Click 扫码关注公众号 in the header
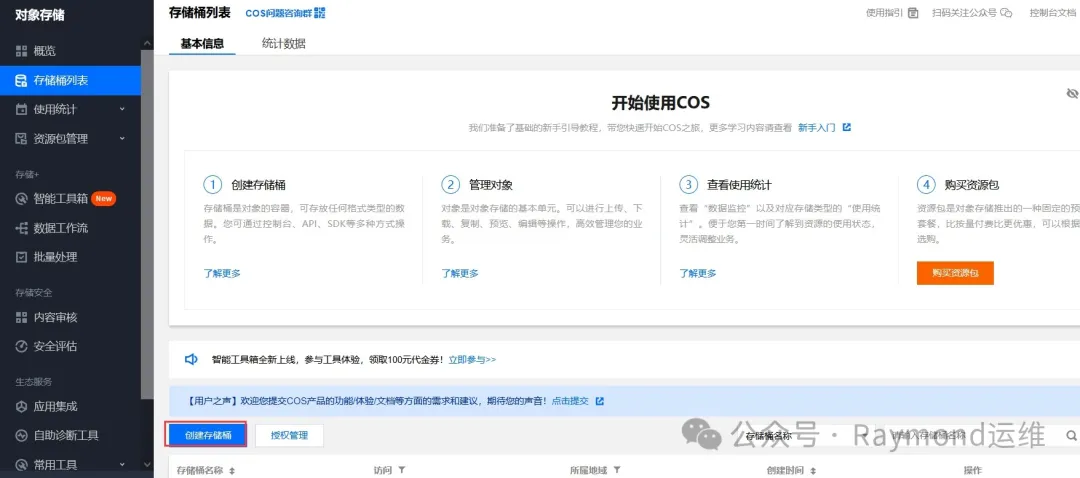This screenshot has height=478, width=1080. click(964, 12)
